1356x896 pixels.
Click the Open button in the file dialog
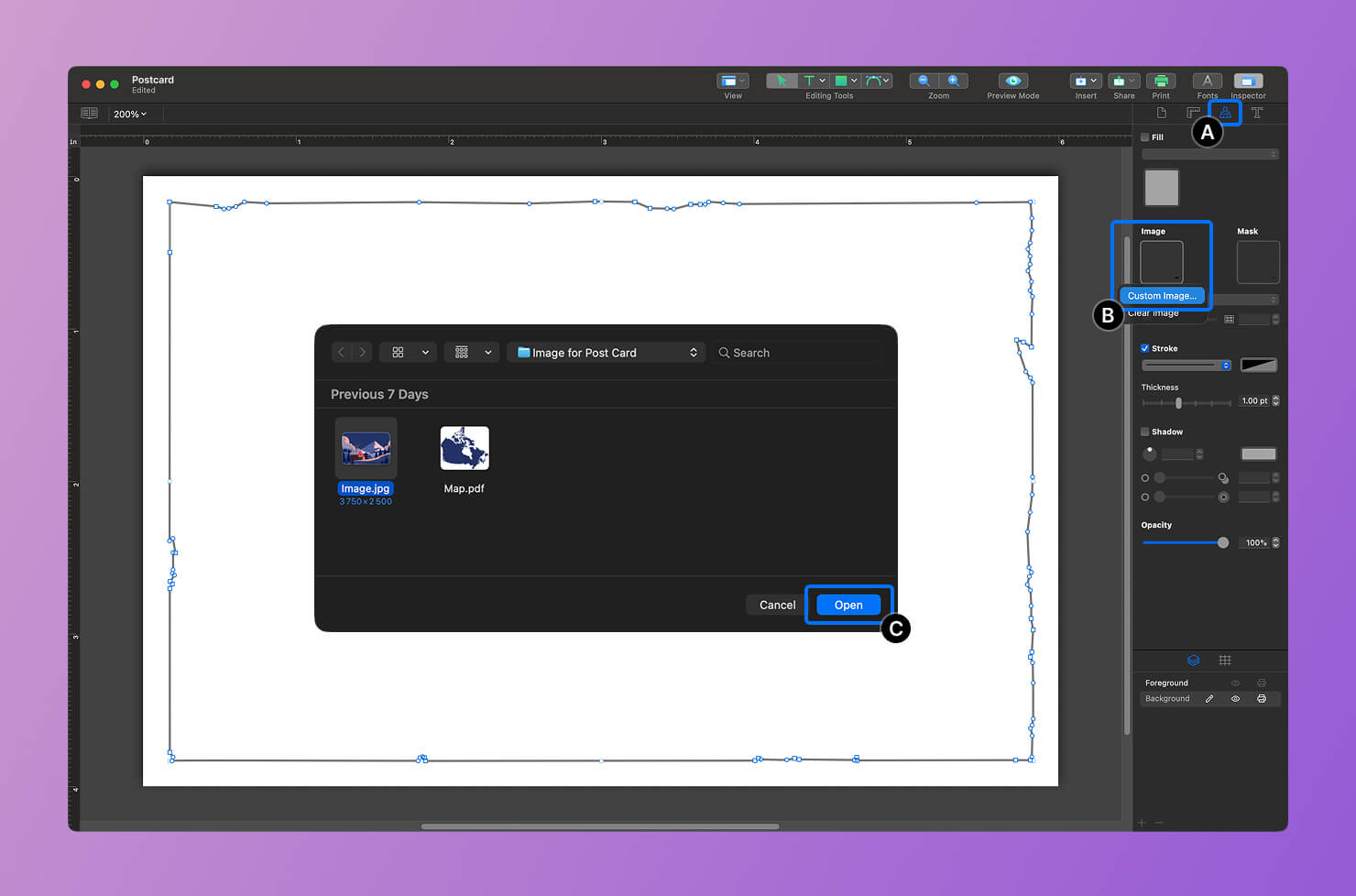[847, 605]
